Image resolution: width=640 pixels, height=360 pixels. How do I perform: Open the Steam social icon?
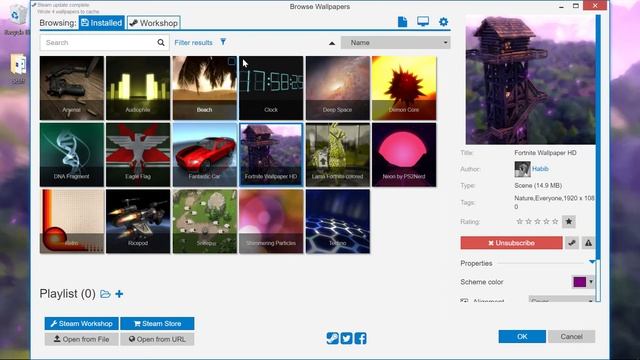[333, 338]
